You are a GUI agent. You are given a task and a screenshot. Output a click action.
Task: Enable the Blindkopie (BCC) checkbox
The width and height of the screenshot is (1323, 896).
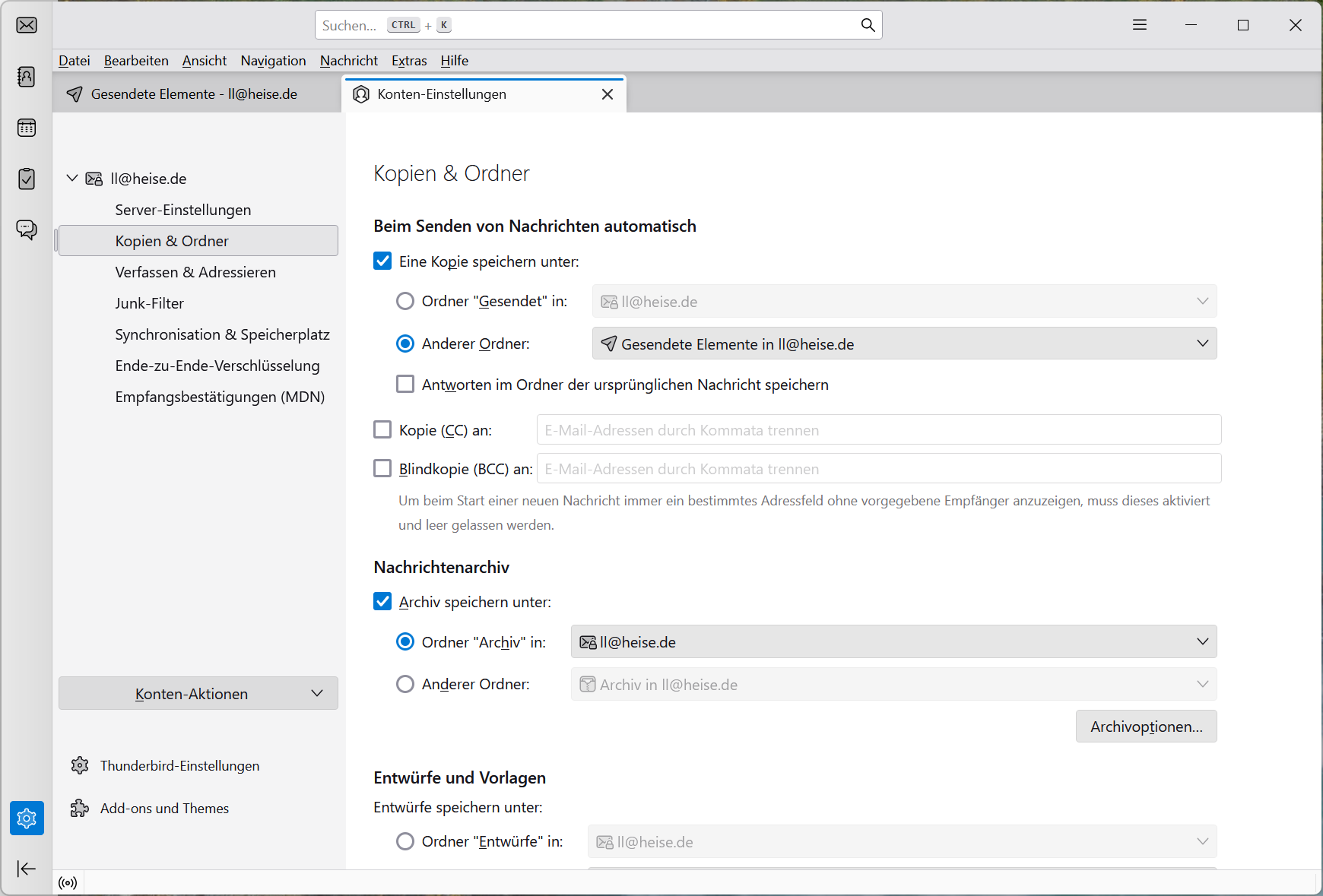[383, 469]
